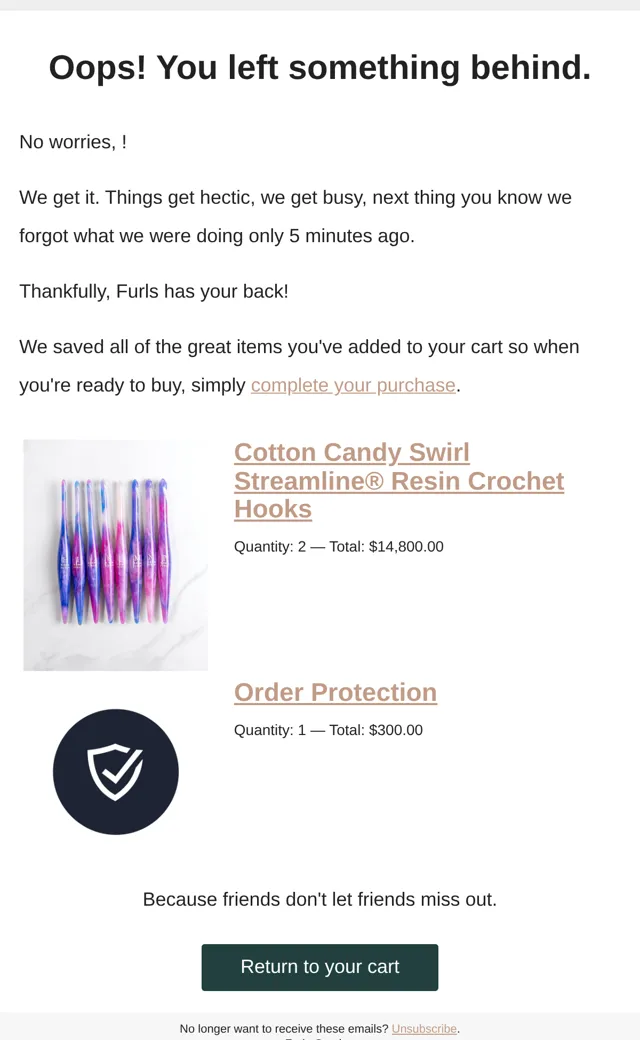Select the 'Quantity: 1 — Total: $300.00' line
The width and height of the screenshot is (640, 1040).
tap(328, 730)
